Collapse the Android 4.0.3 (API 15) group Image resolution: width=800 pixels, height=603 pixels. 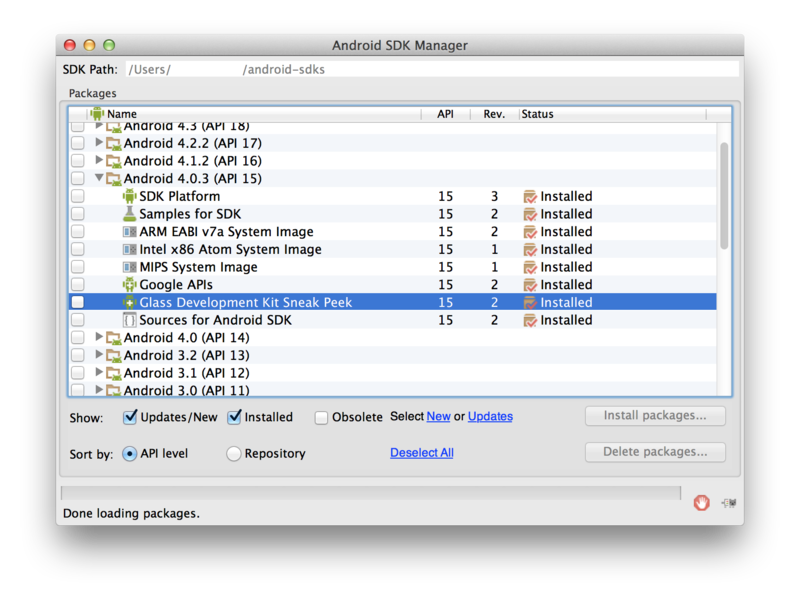pos(99,178)
